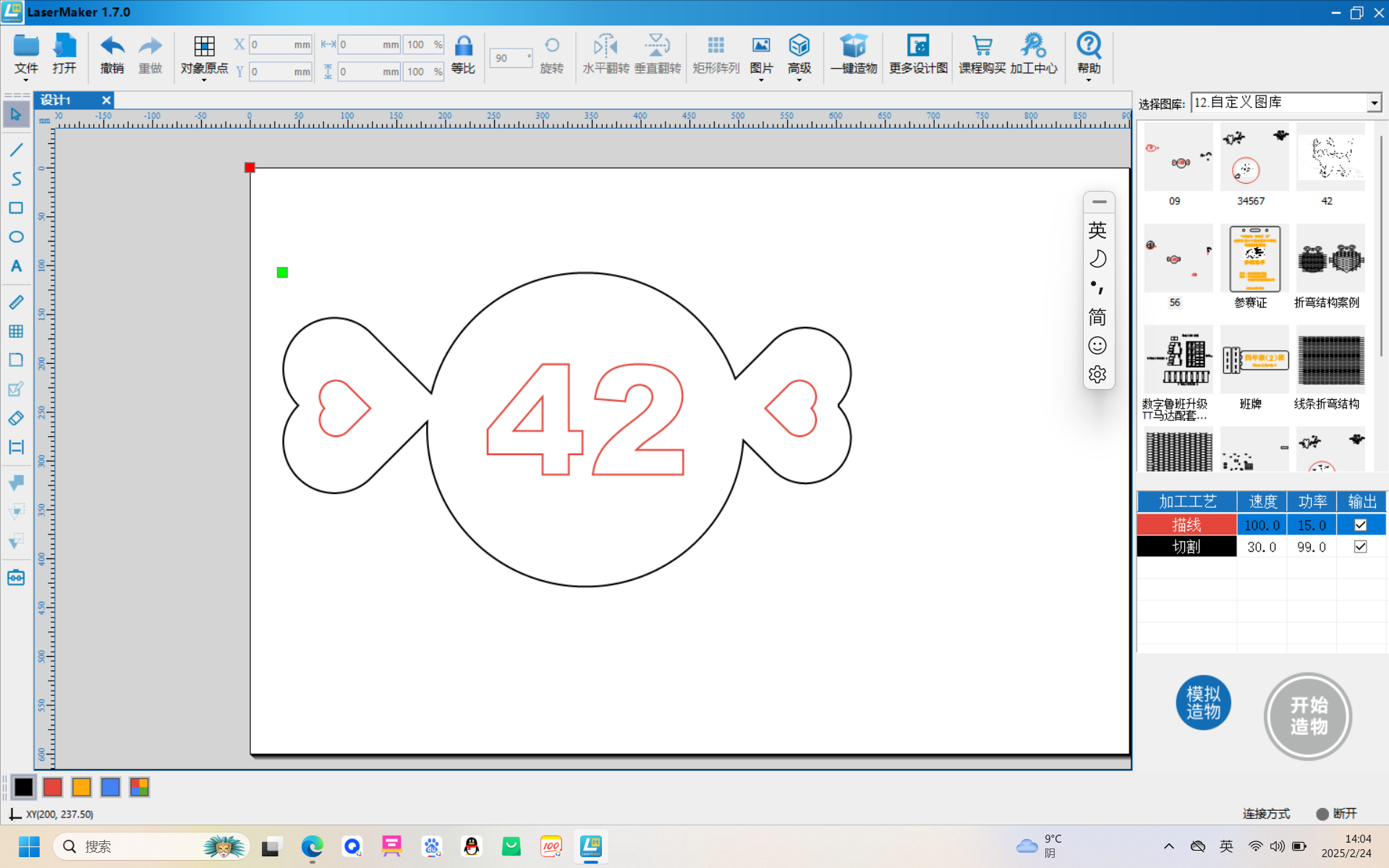Select the ellipse drawing tool
This screenshot has height=868, width=1389.
pyautogui.click(x=16, y=237)
